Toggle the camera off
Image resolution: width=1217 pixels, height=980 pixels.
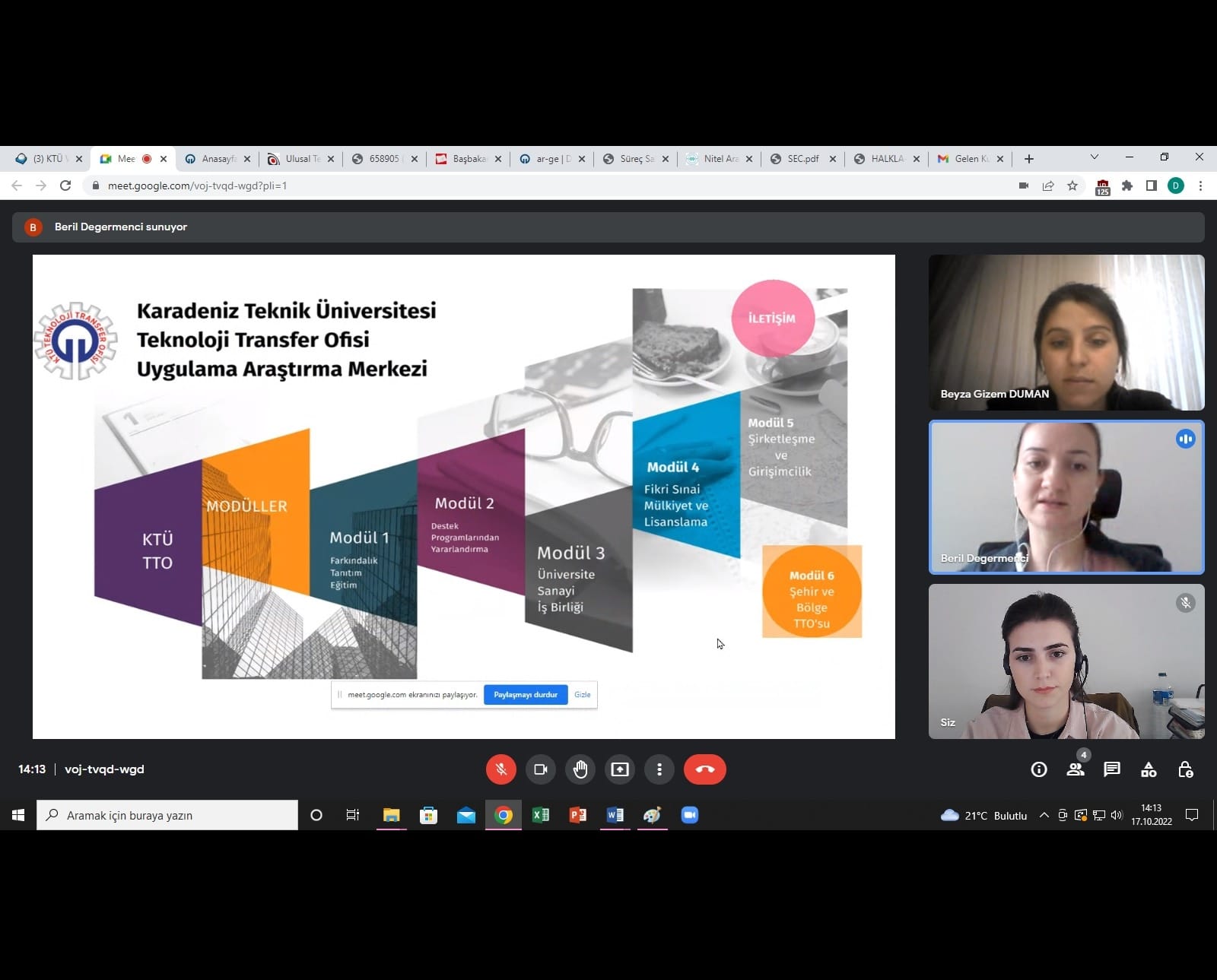tap(541, 769)
